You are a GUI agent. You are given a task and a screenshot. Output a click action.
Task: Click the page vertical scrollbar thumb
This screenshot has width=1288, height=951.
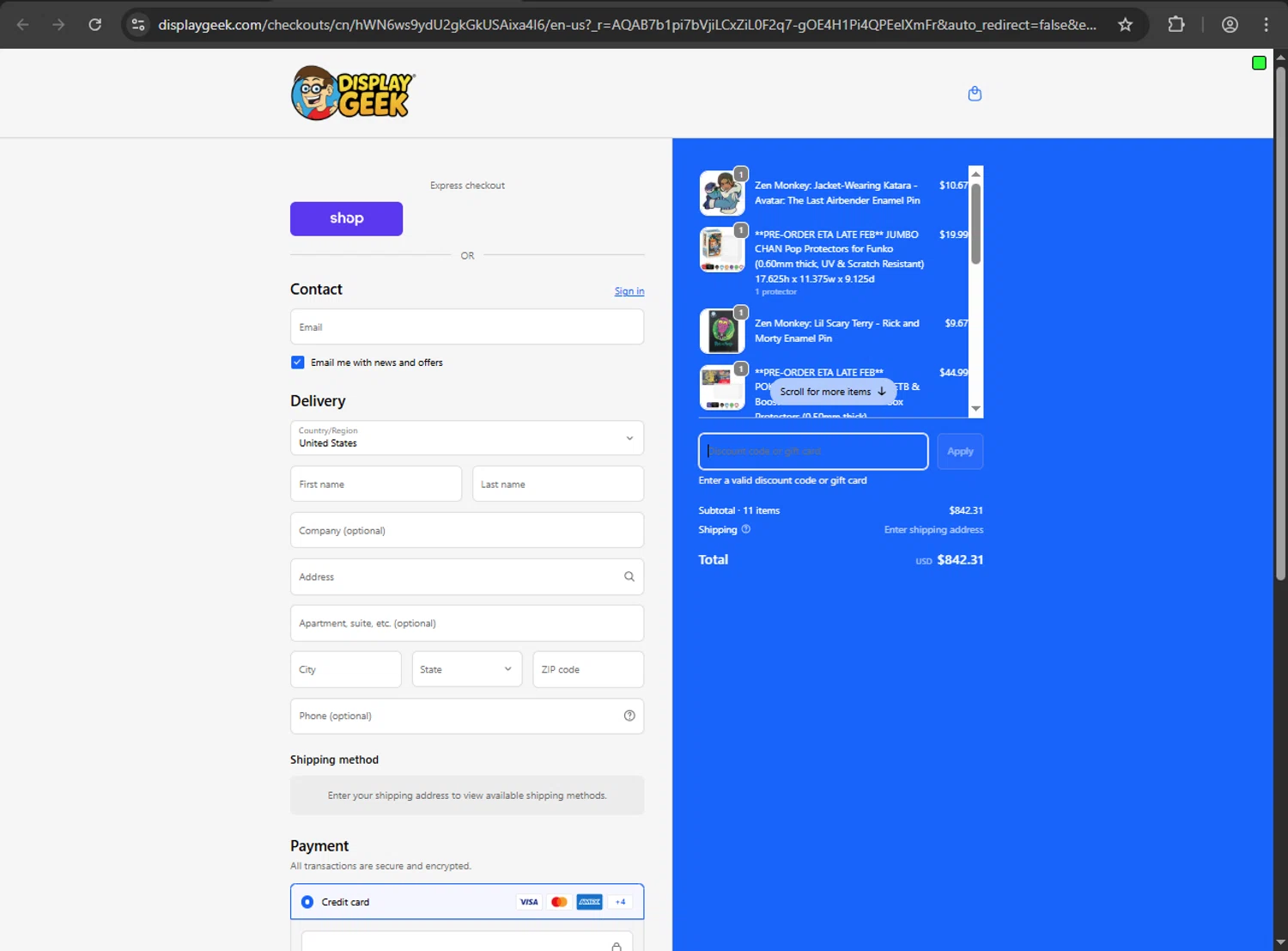coord(1280,322)
